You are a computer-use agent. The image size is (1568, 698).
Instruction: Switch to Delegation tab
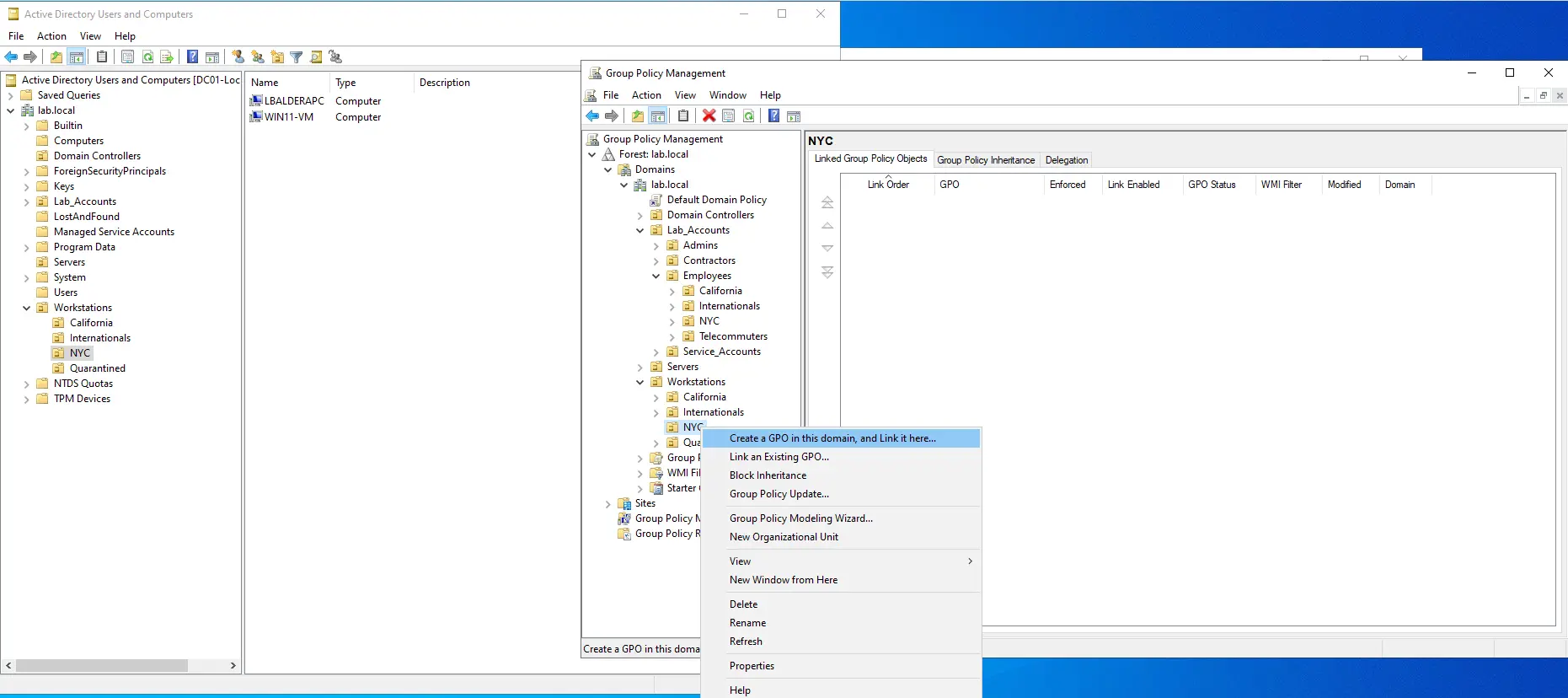click(1067, 160)
